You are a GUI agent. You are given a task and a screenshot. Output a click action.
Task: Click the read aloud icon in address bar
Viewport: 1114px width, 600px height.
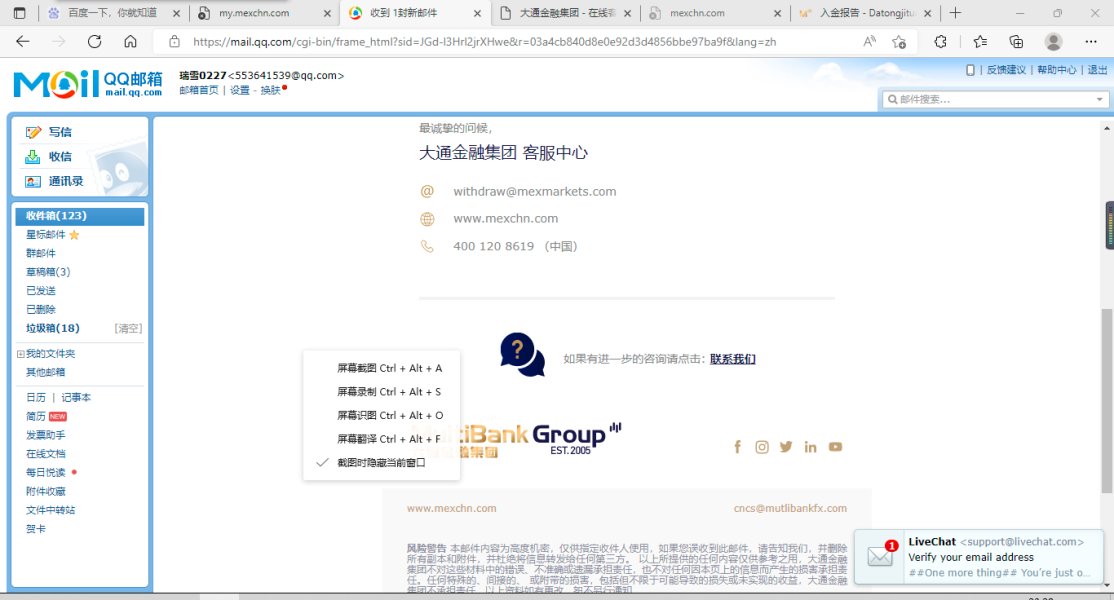tap(869, 42)
